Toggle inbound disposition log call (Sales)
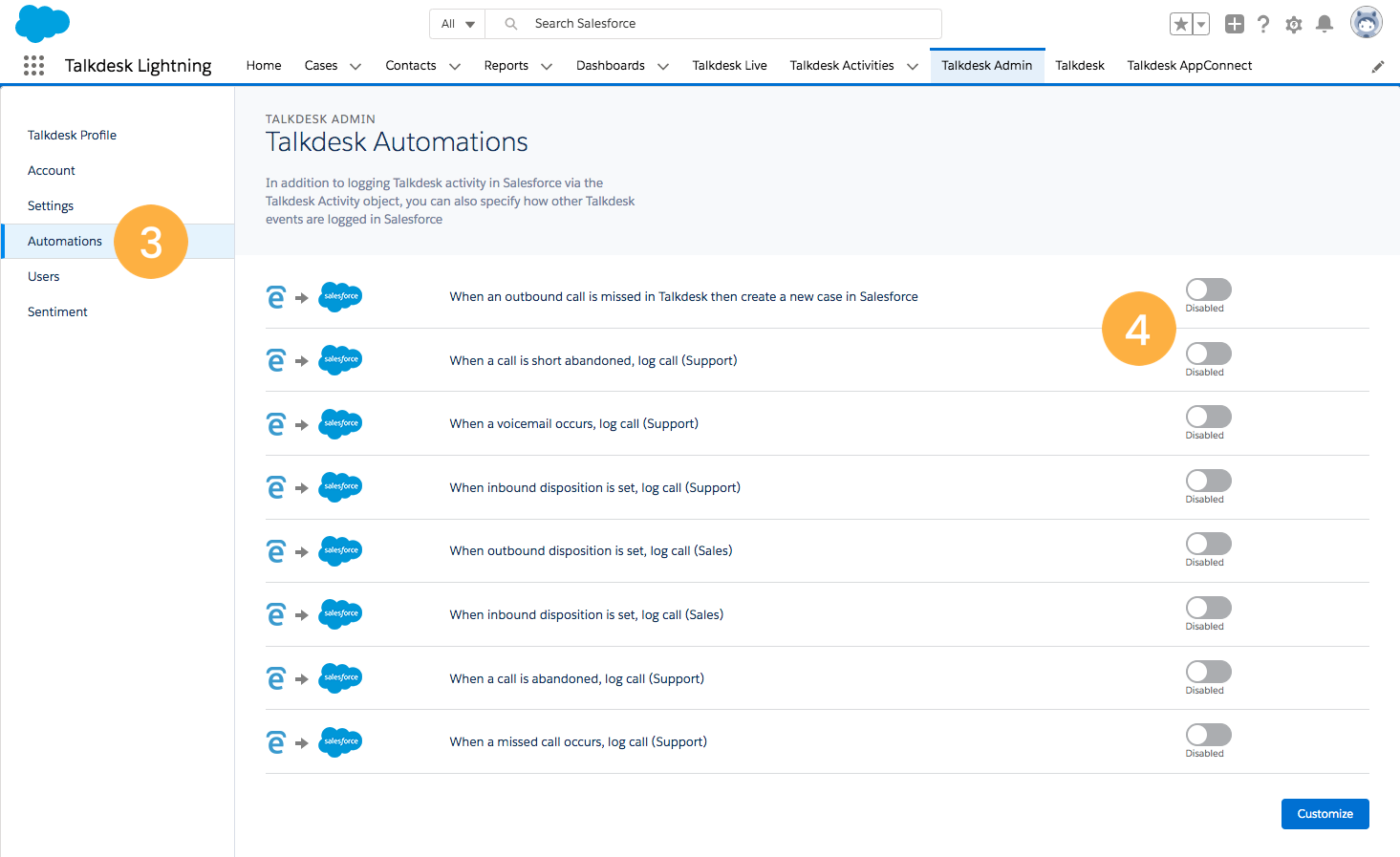1400x857 pixels. pos(1209,608)
